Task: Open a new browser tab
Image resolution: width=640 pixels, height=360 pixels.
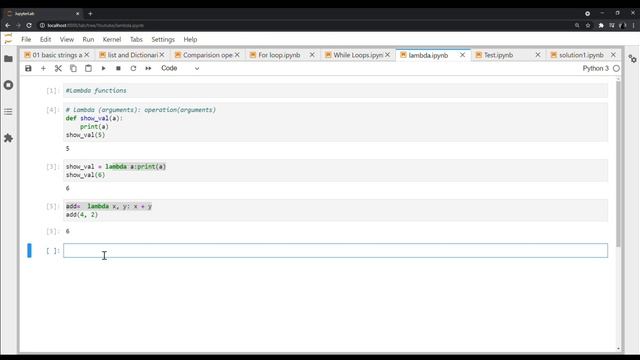Action: (90, 13)
